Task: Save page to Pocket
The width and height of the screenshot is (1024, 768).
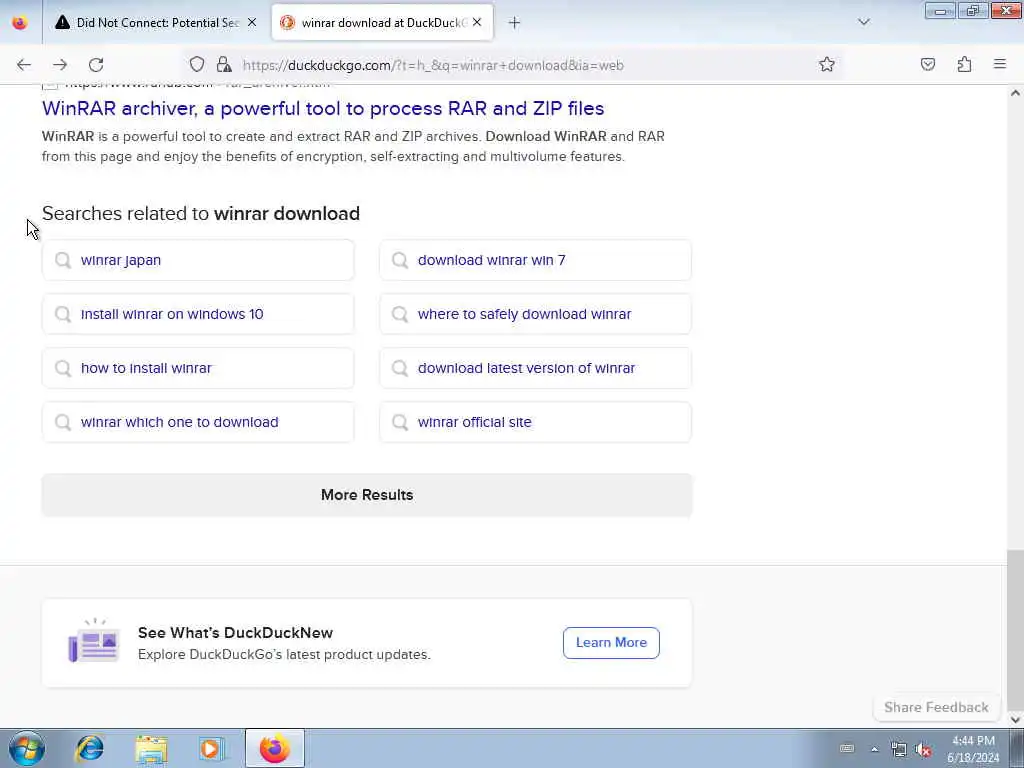Action: pyautogui.click(x=928, y=64)
